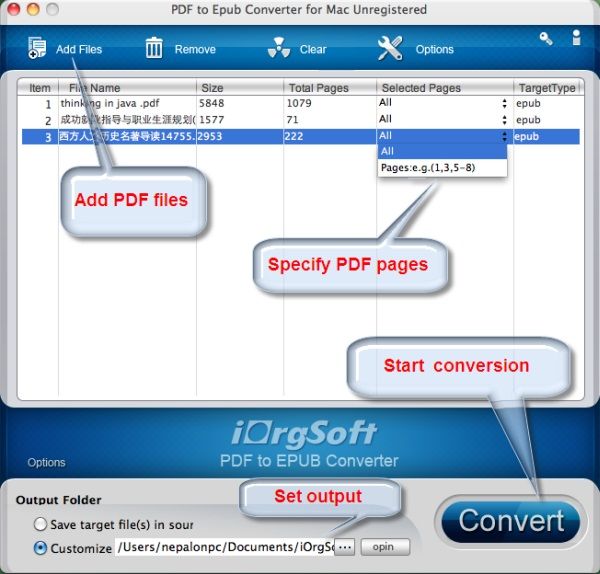Click the 2953 size cell

click(210, 136)
